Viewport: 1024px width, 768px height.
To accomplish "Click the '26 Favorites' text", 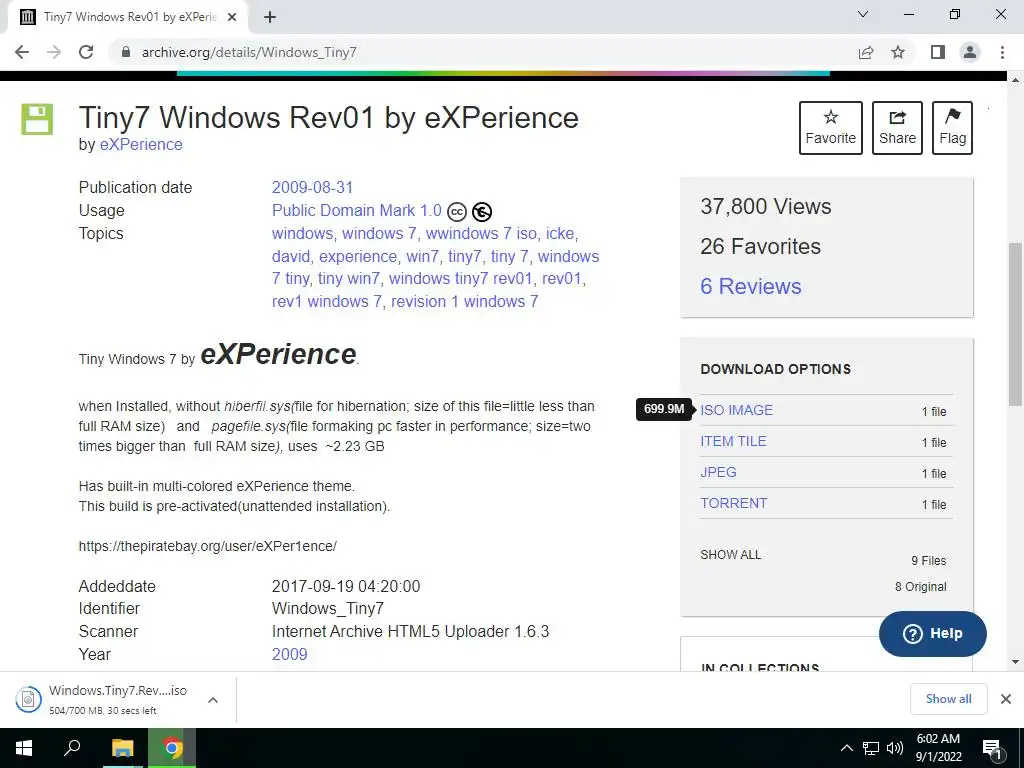I will point(760,246).
